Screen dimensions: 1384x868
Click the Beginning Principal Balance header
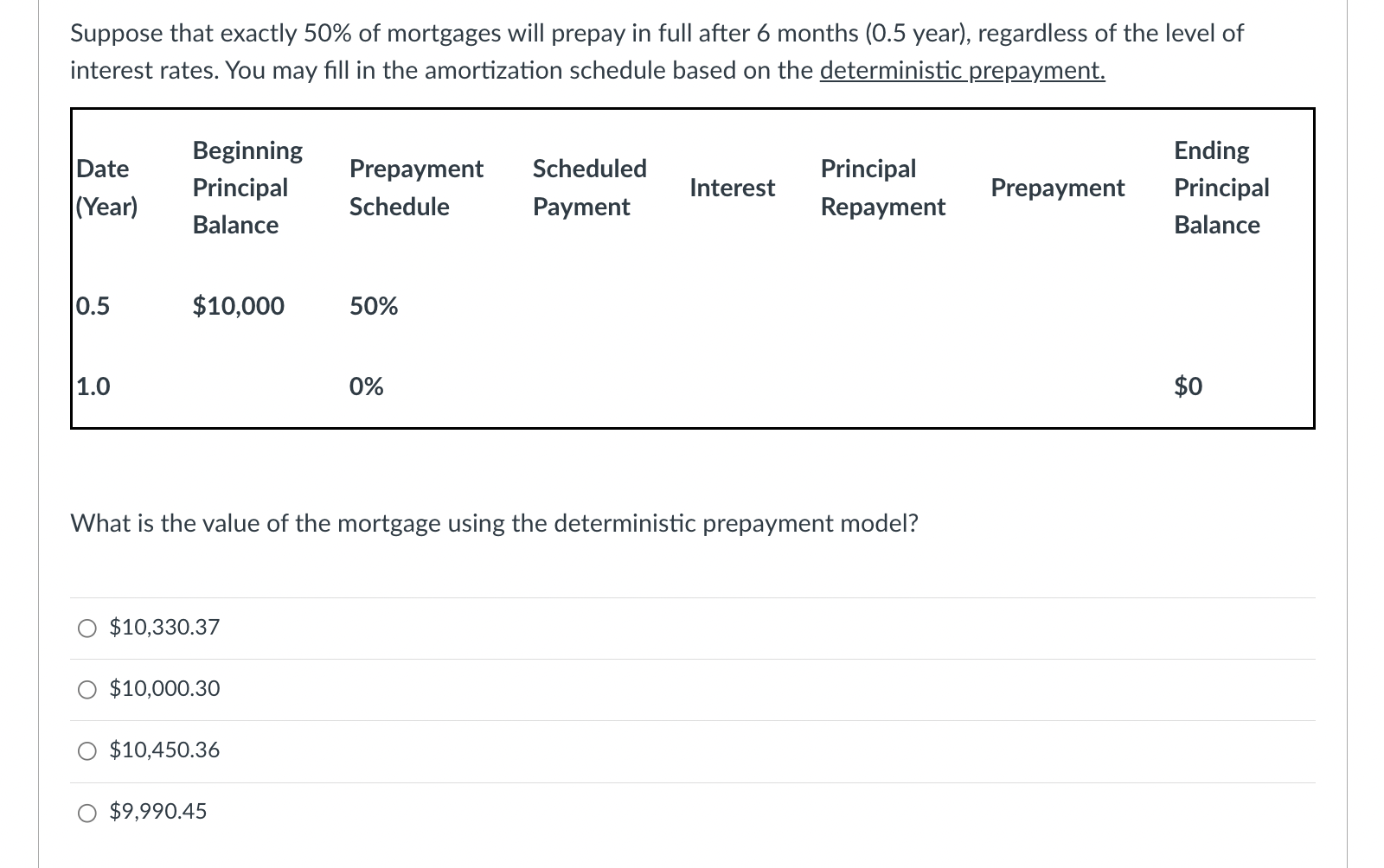coord(247,188)
